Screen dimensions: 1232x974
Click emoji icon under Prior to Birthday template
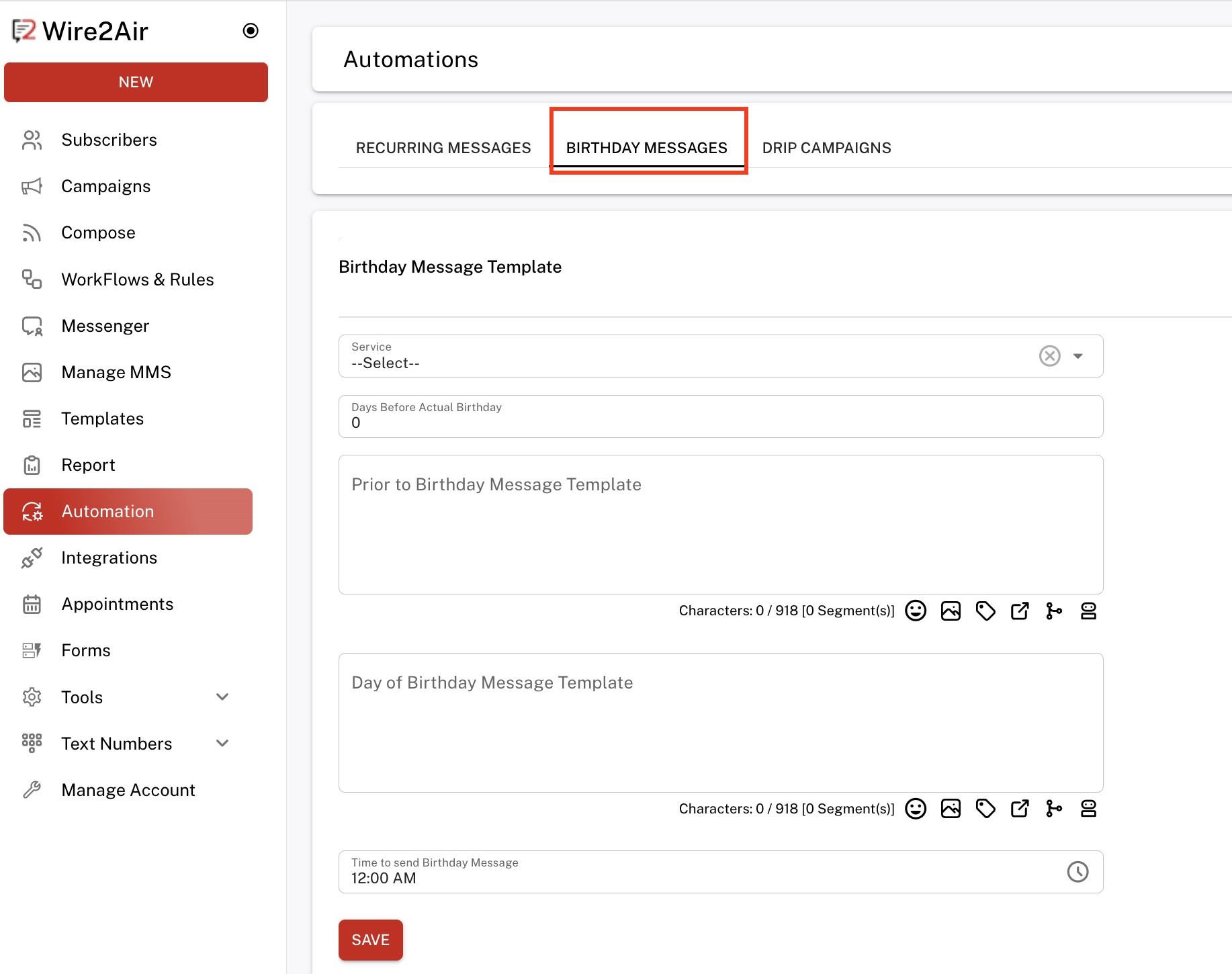pos(916,611)
